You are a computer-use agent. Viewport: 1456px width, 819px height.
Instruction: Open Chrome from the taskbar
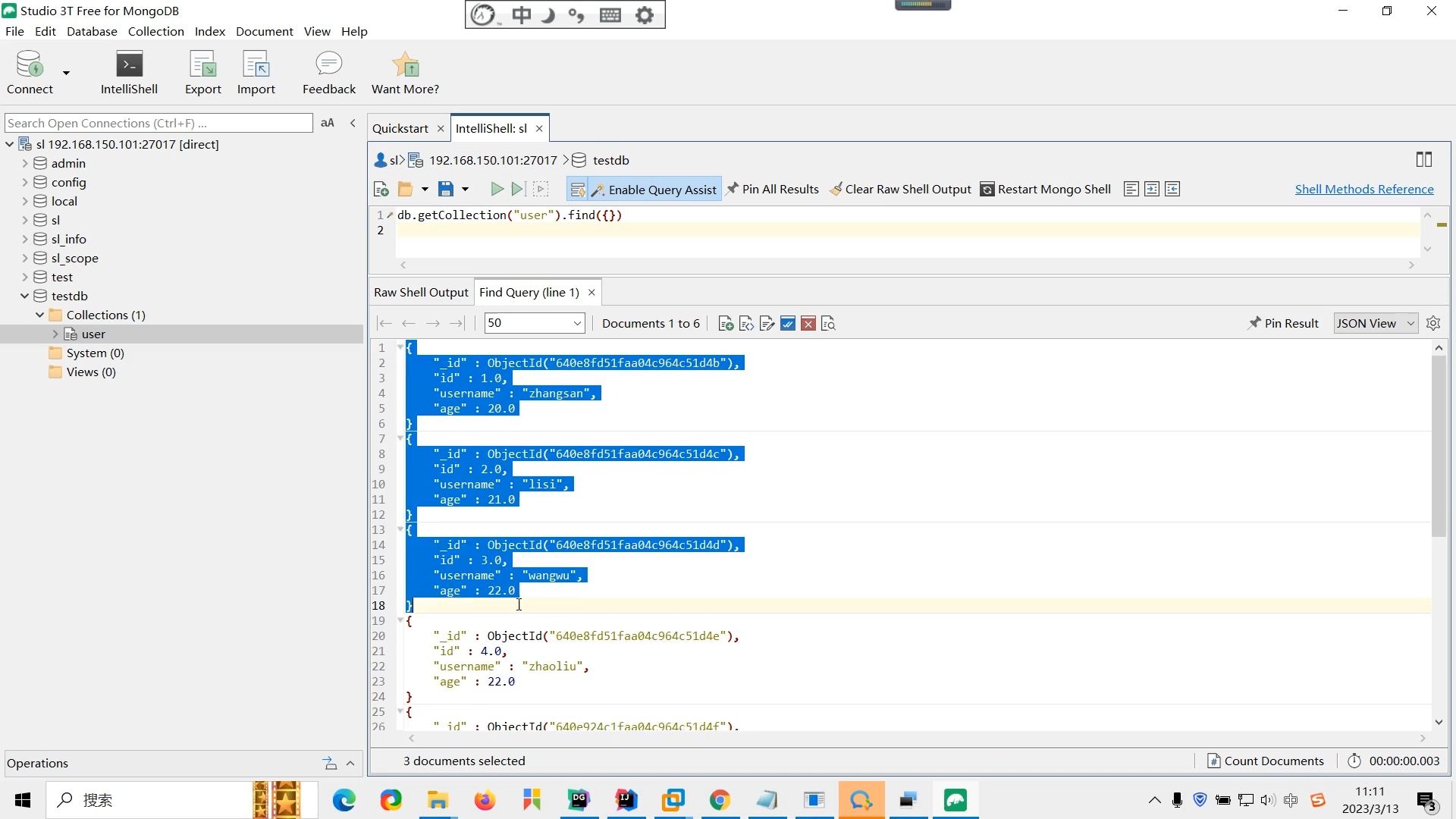pyautogui.click(x=720, y=800)
